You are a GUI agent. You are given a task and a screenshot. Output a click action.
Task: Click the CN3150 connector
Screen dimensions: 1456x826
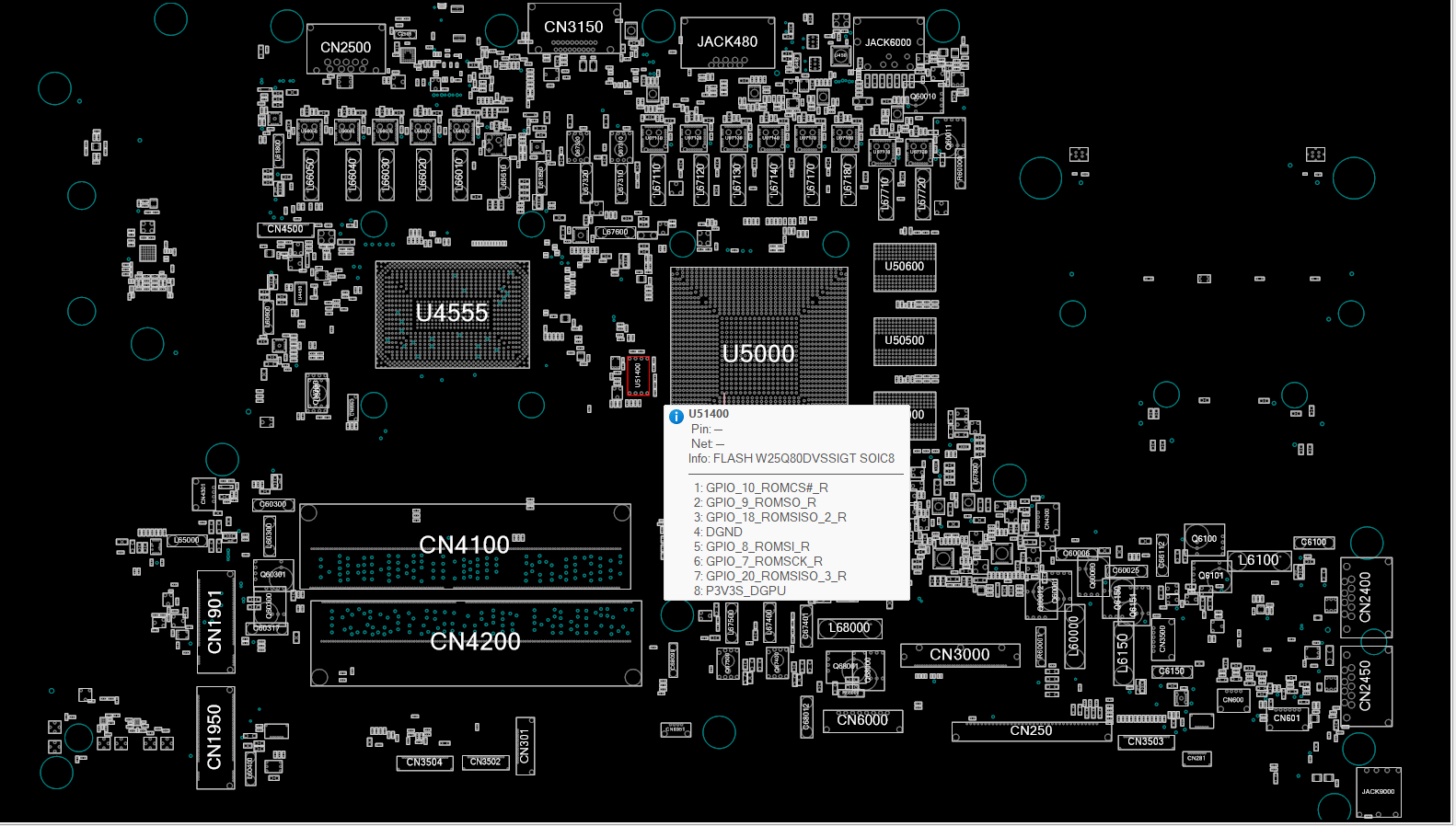(x=573, y=29)
